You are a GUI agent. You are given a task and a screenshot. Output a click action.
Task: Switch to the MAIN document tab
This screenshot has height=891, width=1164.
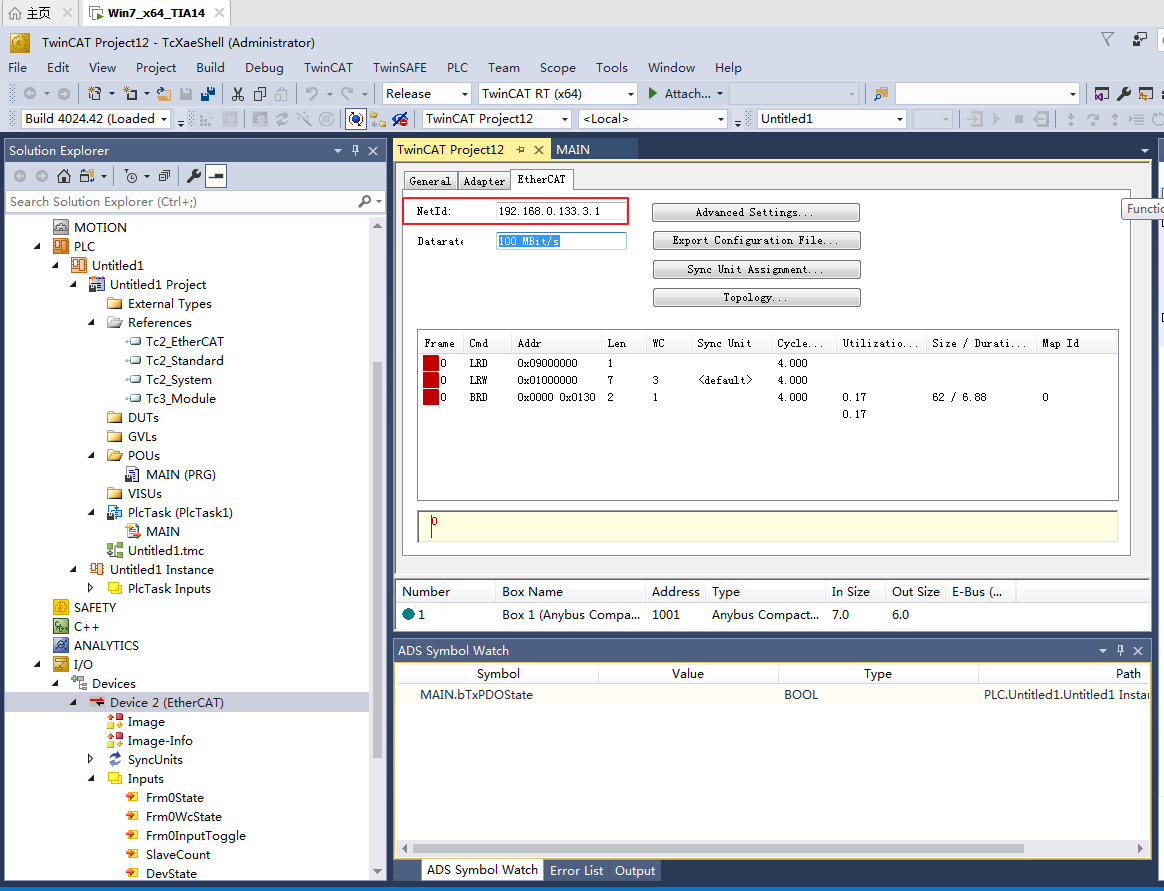tap(573, 150)
